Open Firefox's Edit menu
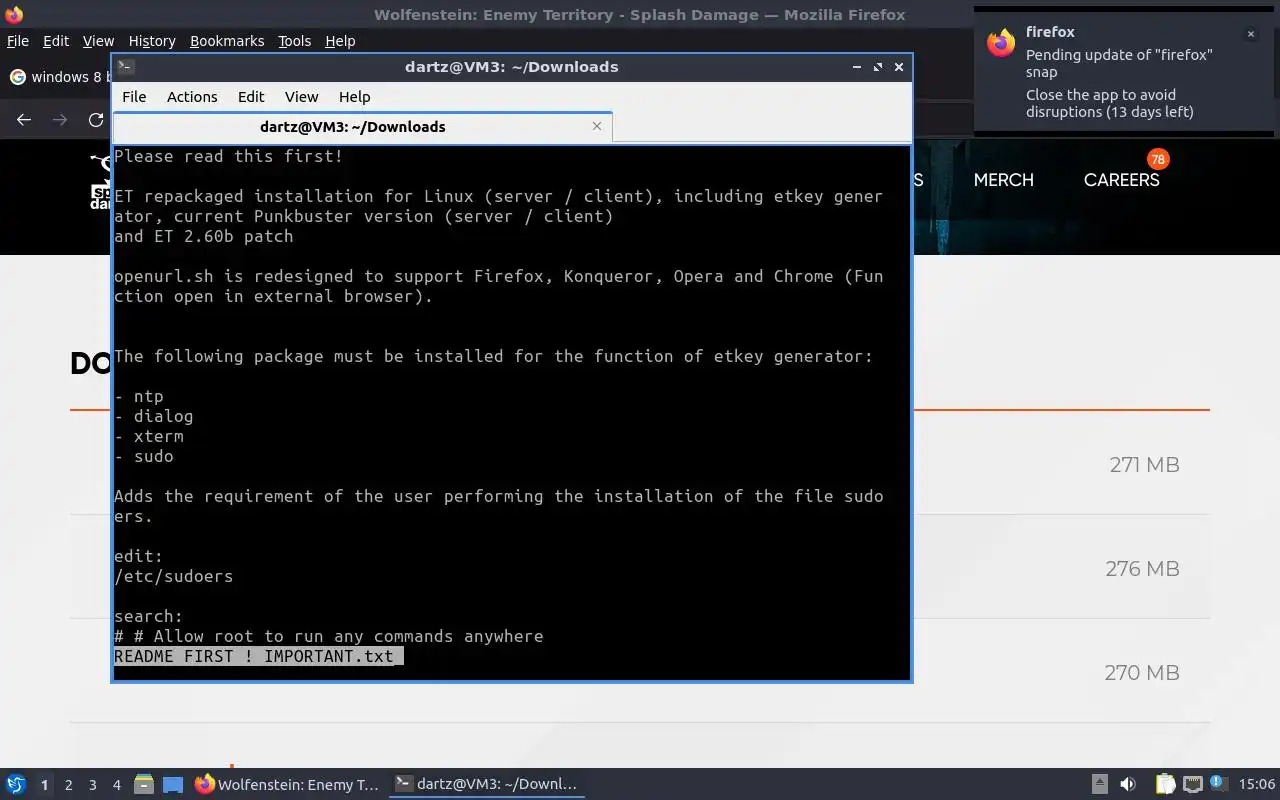Viewport: 1280px width, 800px height. 56,41
